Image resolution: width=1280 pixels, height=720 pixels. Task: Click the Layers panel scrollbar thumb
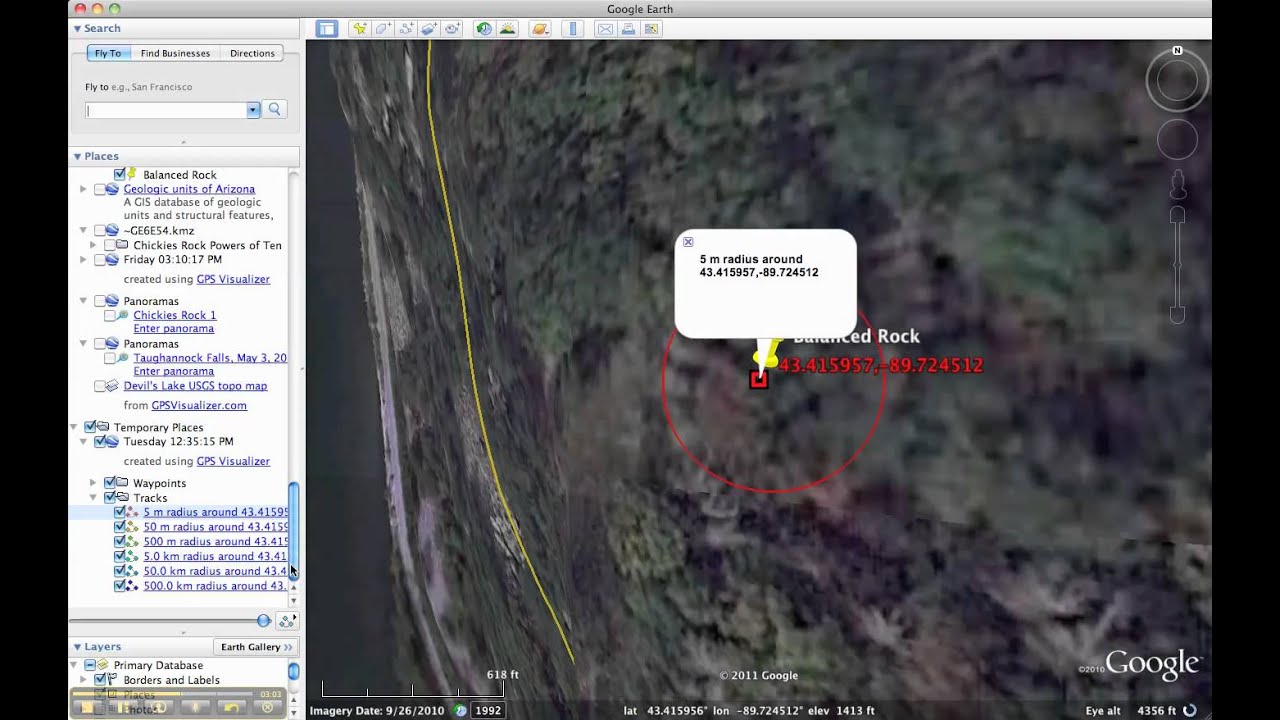tap(294, 672)
